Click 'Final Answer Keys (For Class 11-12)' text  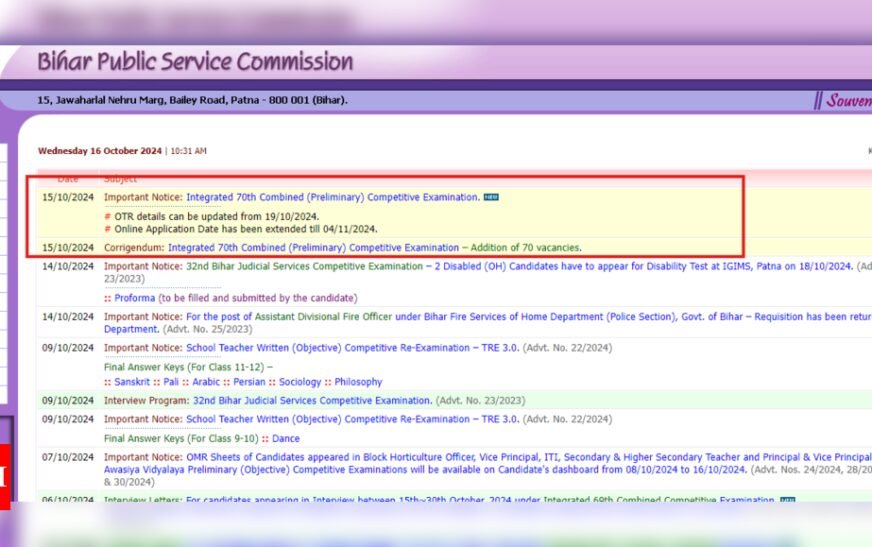[184, 367]
